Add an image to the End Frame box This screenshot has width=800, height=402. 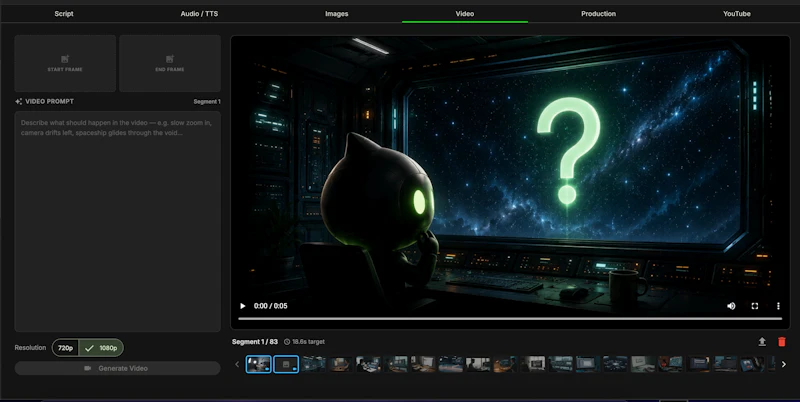tap(170, 63)
